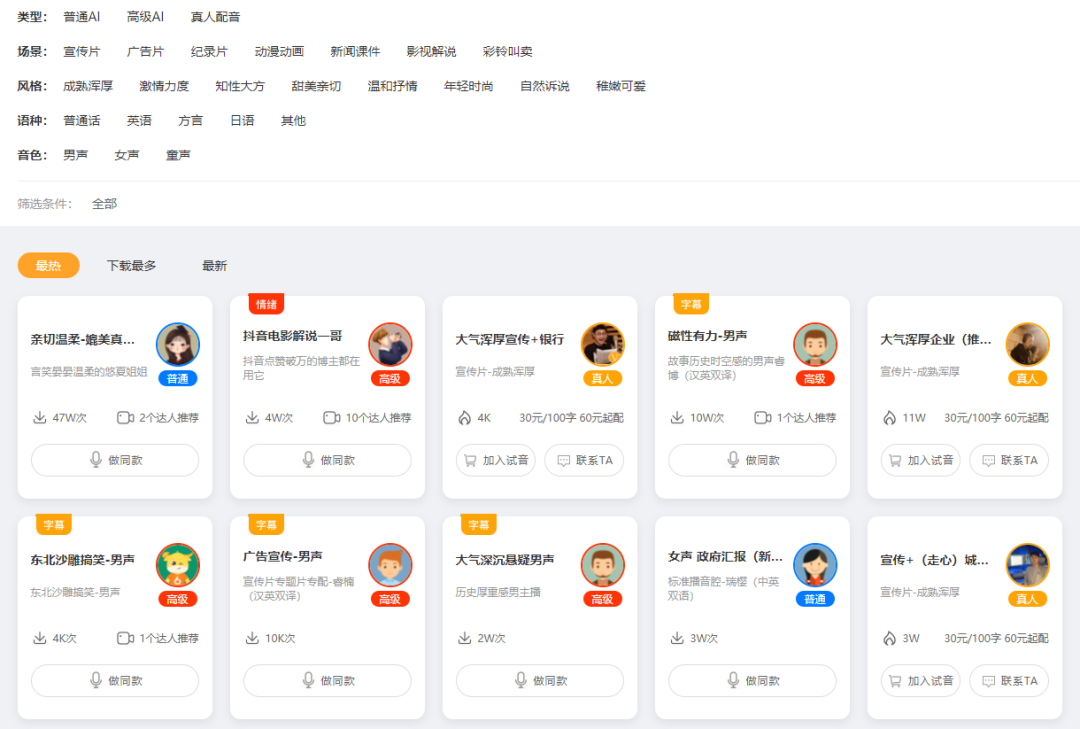This screenshot has height=729, width=1080.
Task: Click the 东北沙雕搞笑-男声 dragon avatar
Action: [x=177, y=565]
